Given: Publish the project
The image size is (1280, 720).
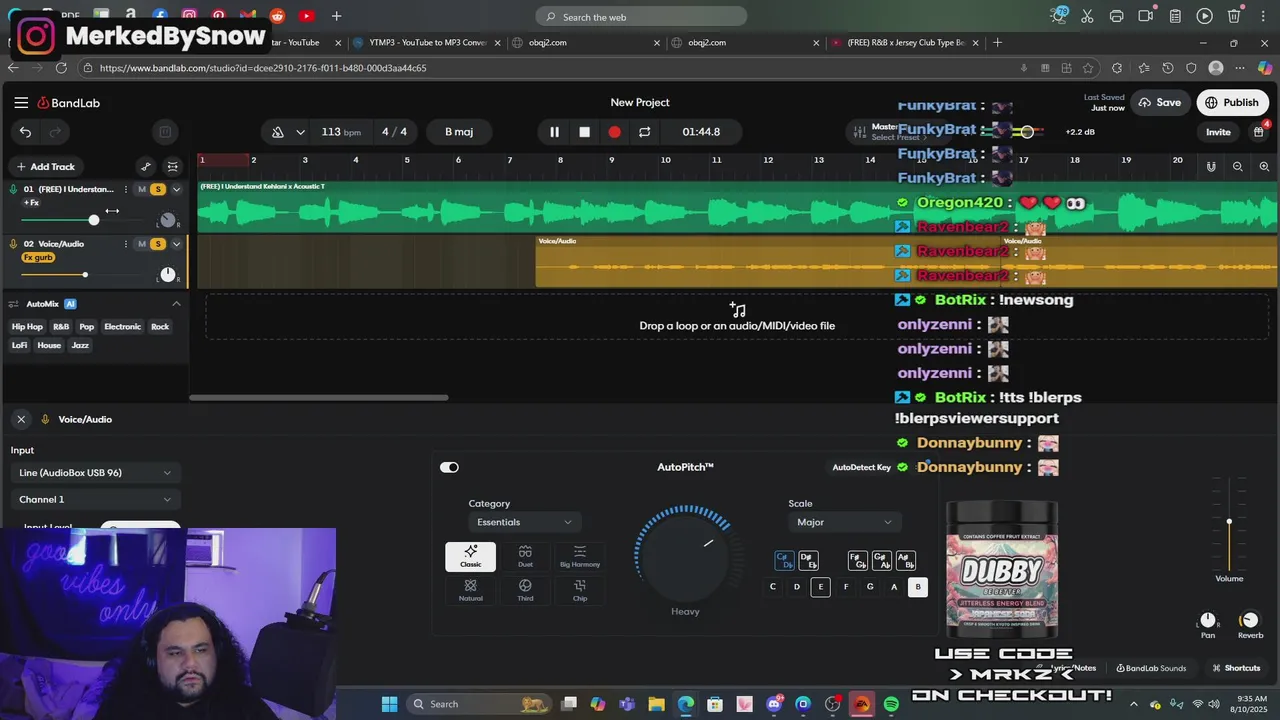Looking at the screenshot, I should pos(1232,102).
